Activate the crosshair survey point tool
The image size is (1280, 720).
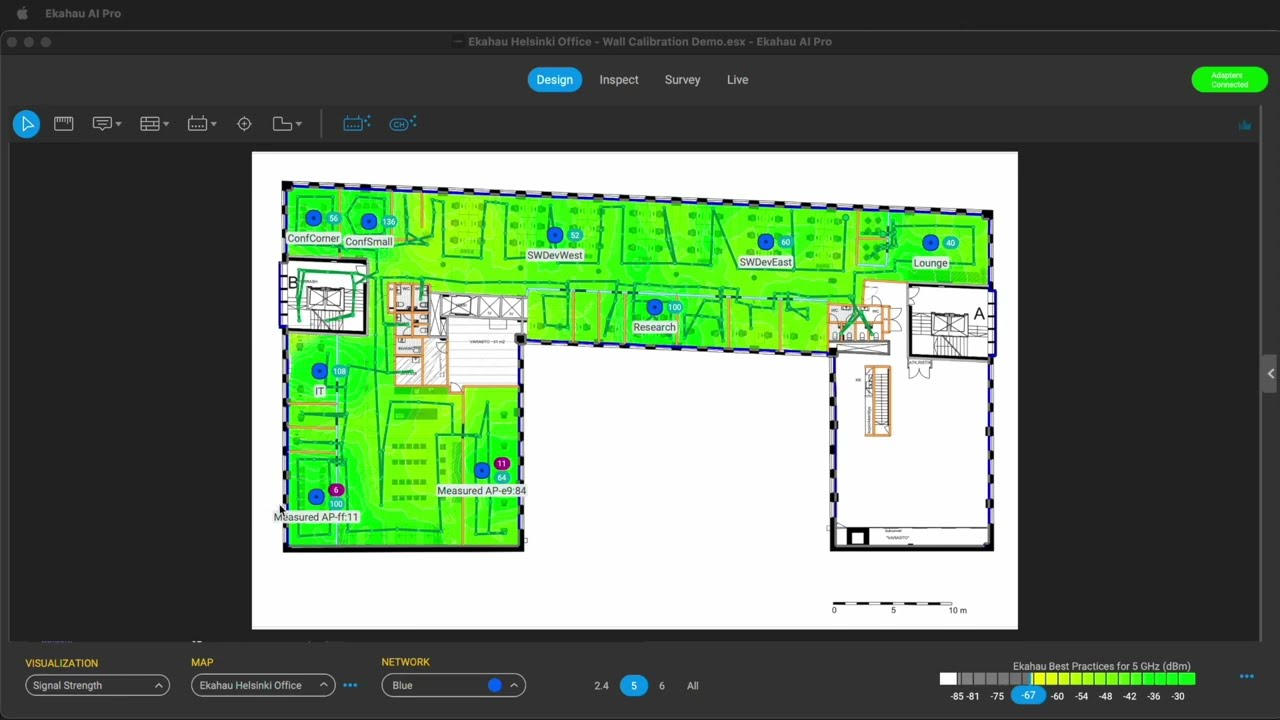tap(244, 123)
